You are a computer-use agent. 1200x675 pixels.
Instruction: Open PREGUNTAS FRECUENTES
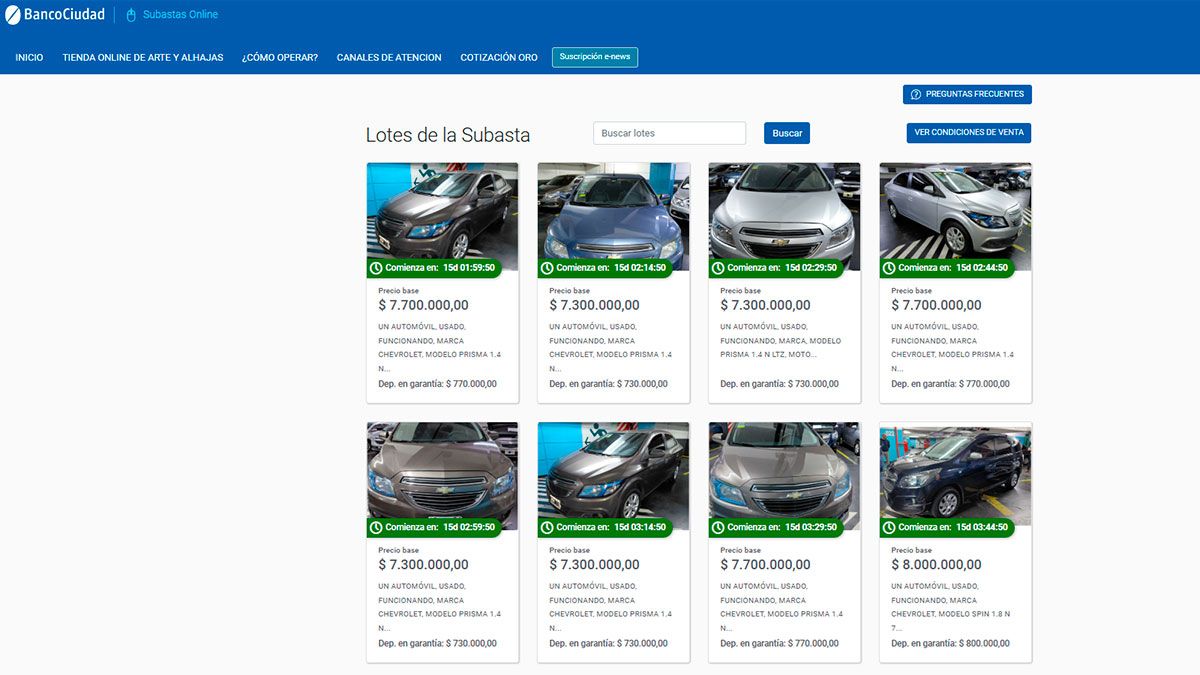[x=966, y=94]
